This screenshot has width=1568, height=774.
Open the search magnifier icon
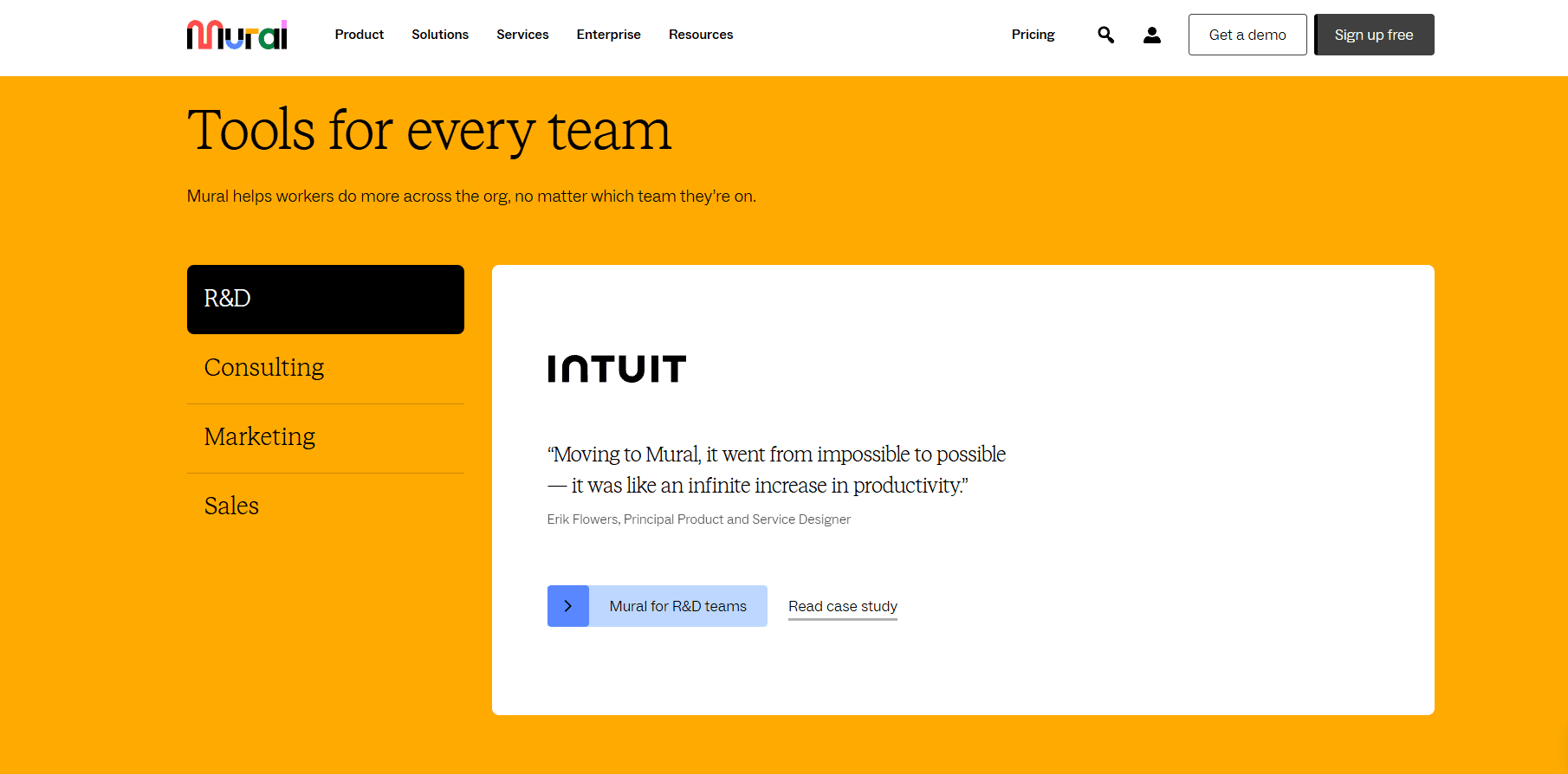(1105, 35)
